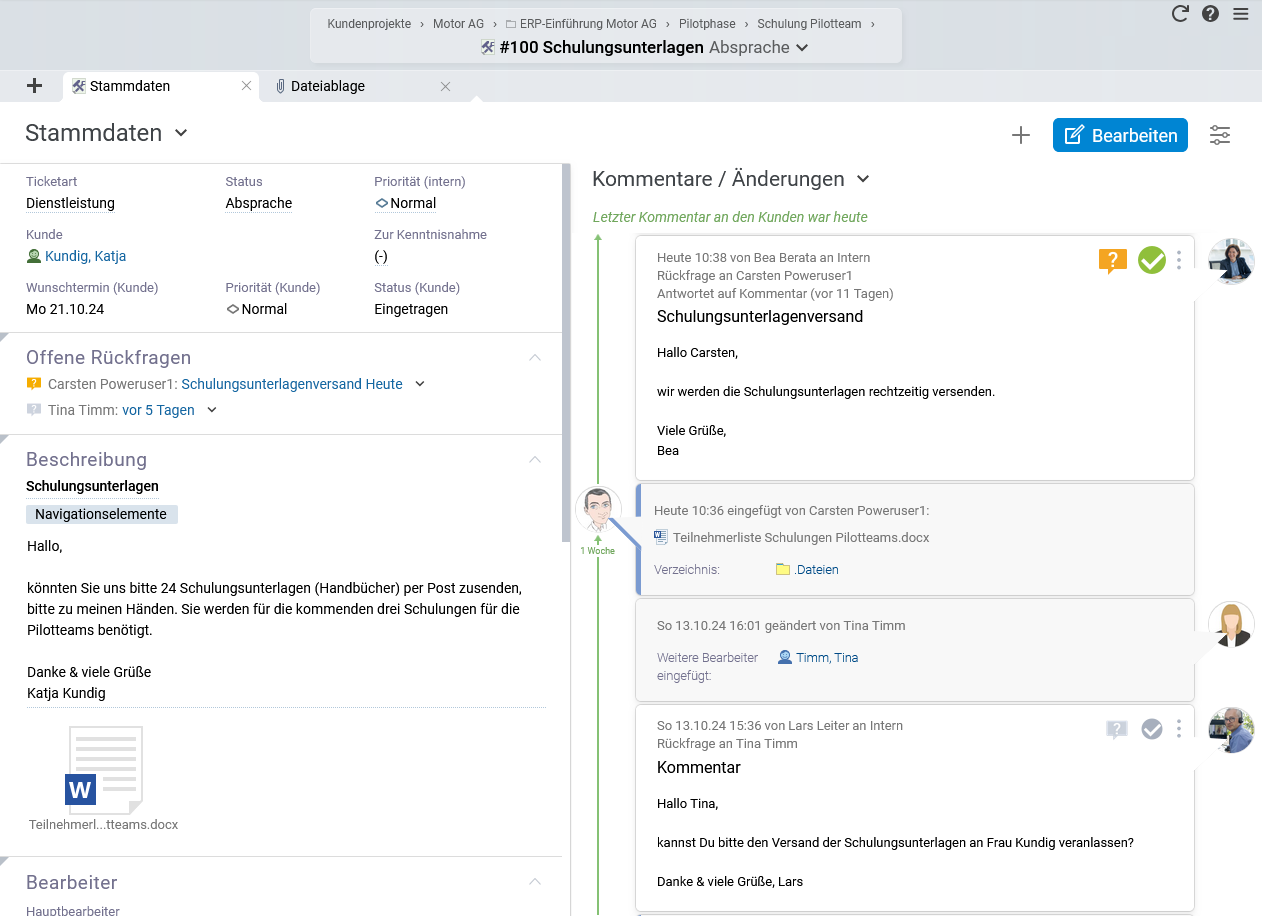The image size is (1262, 916).
Task: Toggle gray Rückfrage icon on Lars's comment
Action: (1117, 730)
